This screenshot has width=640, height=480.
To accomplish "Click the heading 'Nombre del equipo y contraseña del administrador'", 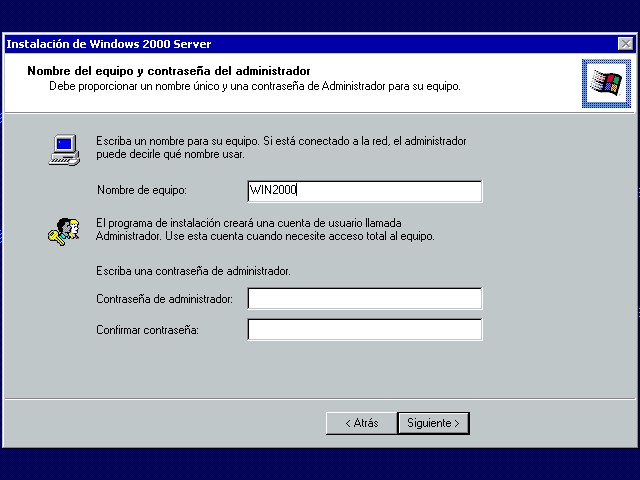I will (169, 71).
